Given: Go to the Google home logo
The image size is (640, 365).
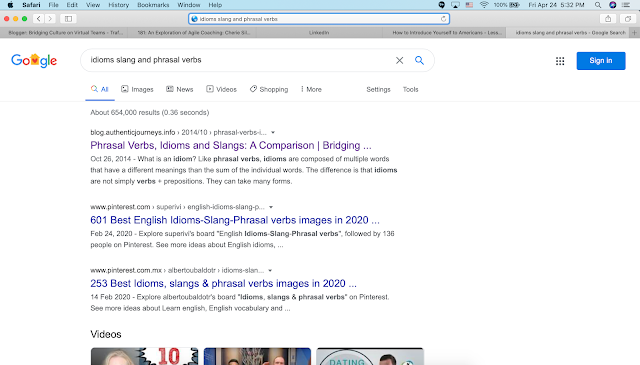Looking at the screenshot, I should [34, 60].
